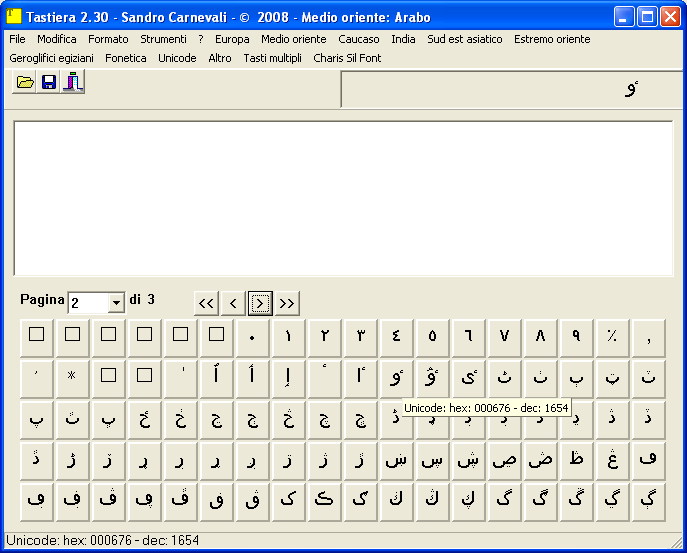The width and height of the screenshot is (687, 553).
Task: Open the Formato menu
Action: (x=108, y=39)
